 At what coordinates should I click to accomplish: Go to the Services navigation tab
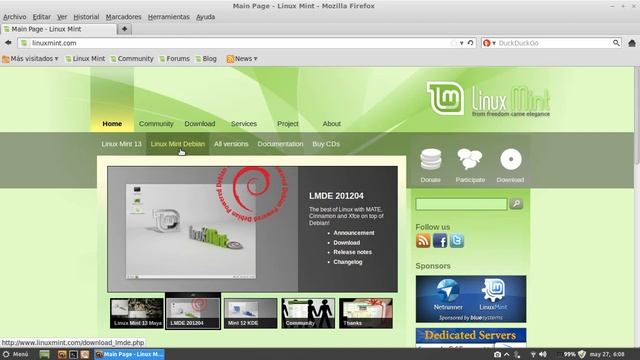coord(244,124)
